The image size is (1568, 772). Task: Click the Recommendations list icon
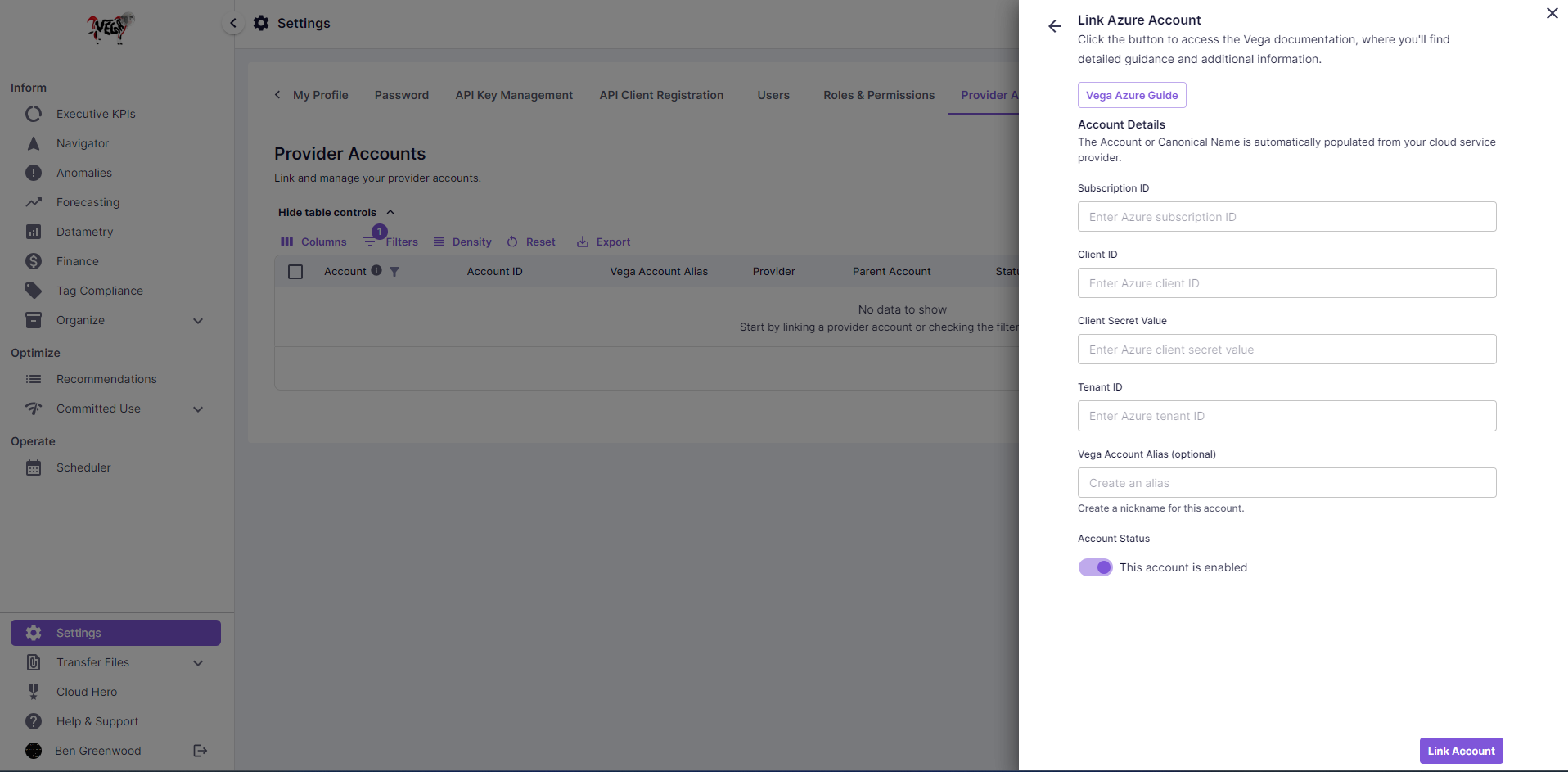click(x=34, y=379)
